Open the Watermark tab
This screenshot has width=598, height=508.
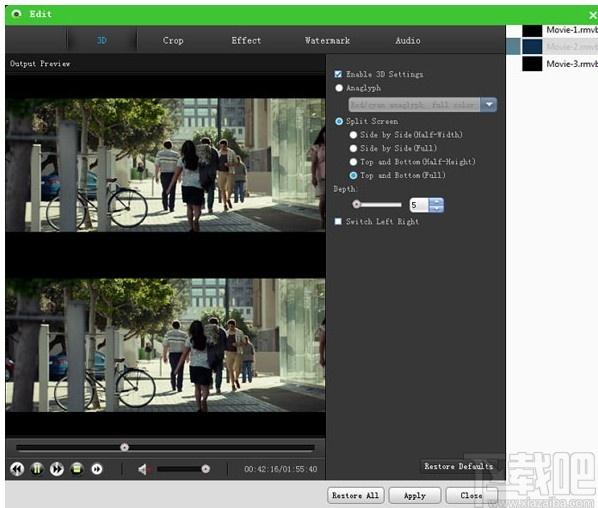click(x=327, y=40)
